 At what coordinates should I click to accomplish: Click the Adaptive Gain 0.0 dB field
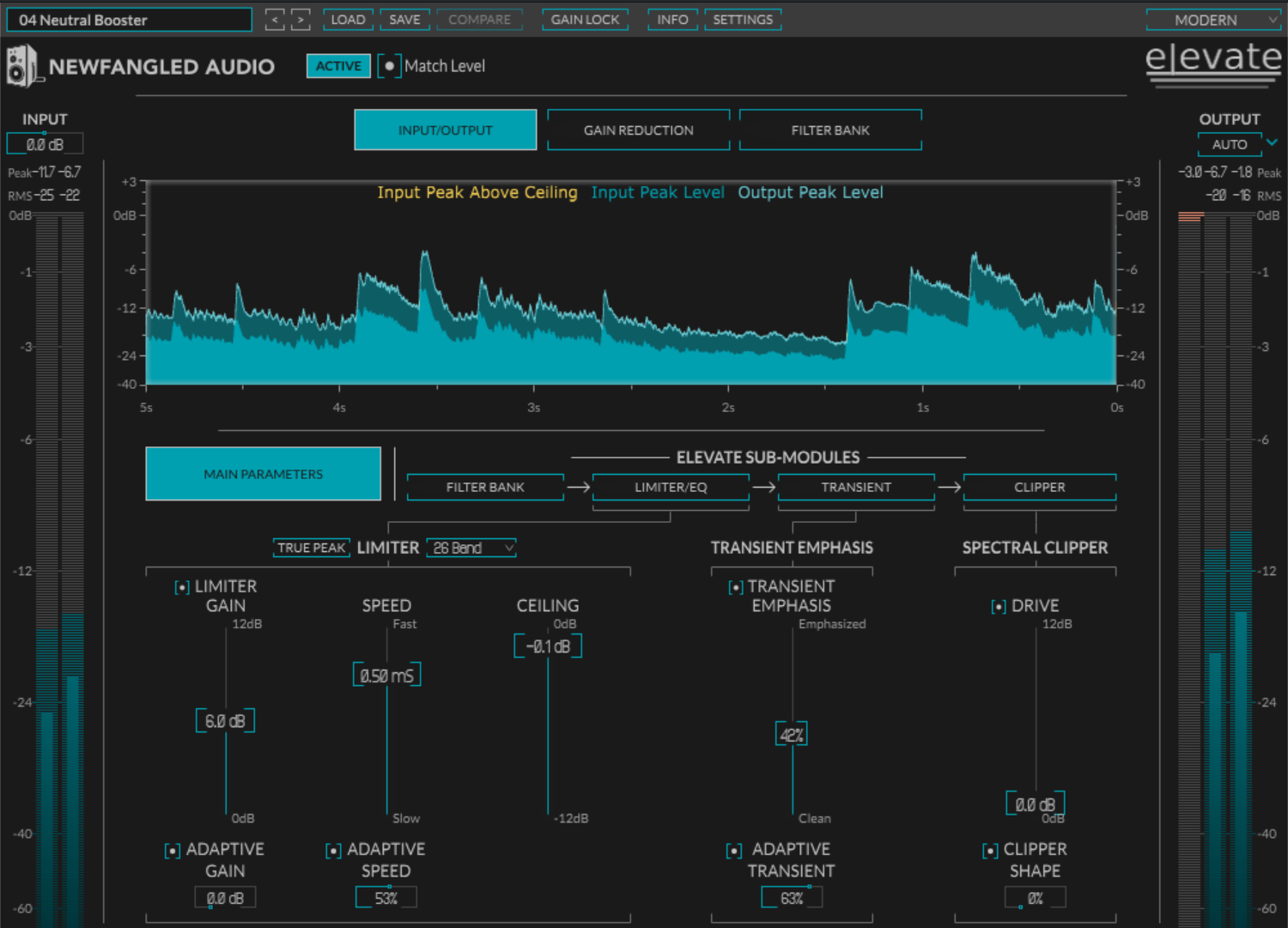(x=225, y=898)
